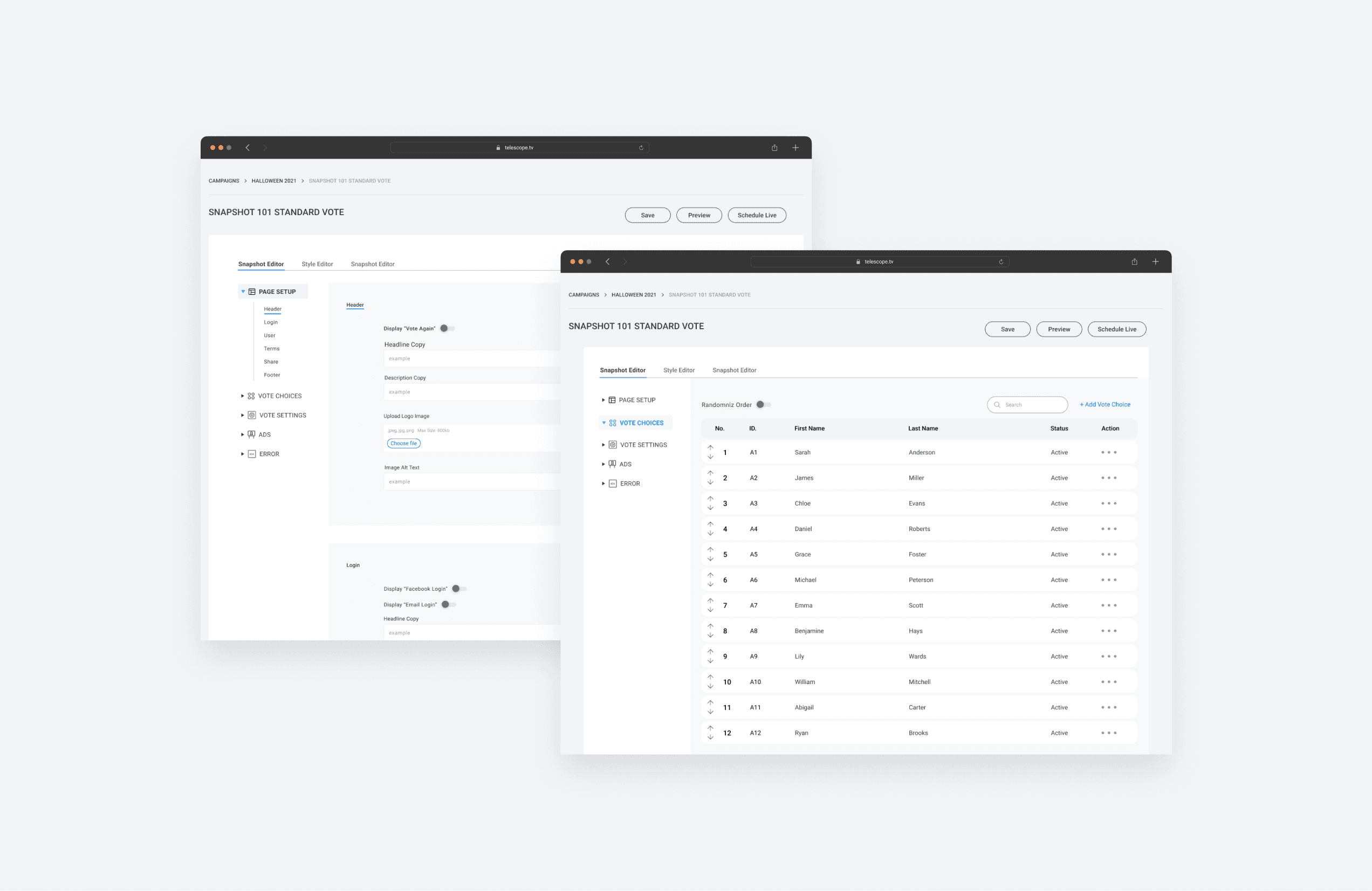Move Sarah Anderson row down with arrow
The image size is (1372, 891).
coord(710,457)
